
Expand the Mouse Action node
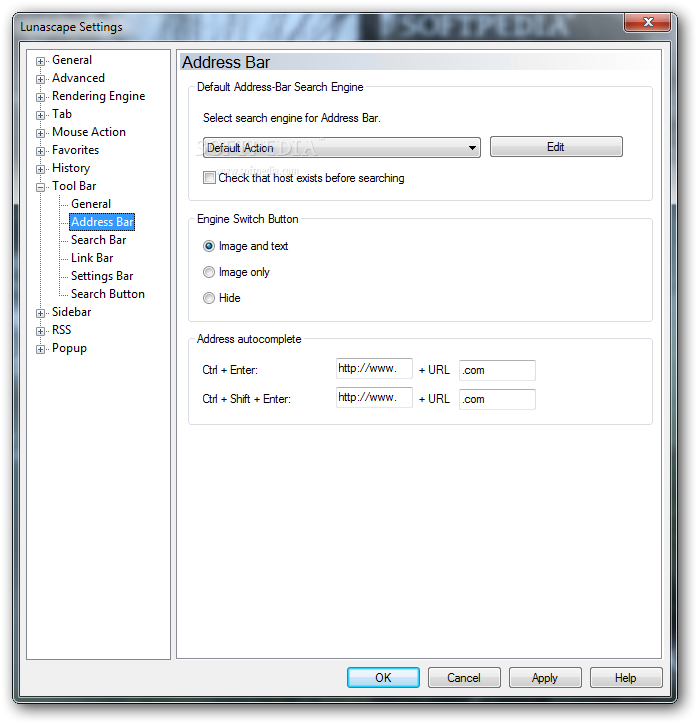tap(41, 133)
